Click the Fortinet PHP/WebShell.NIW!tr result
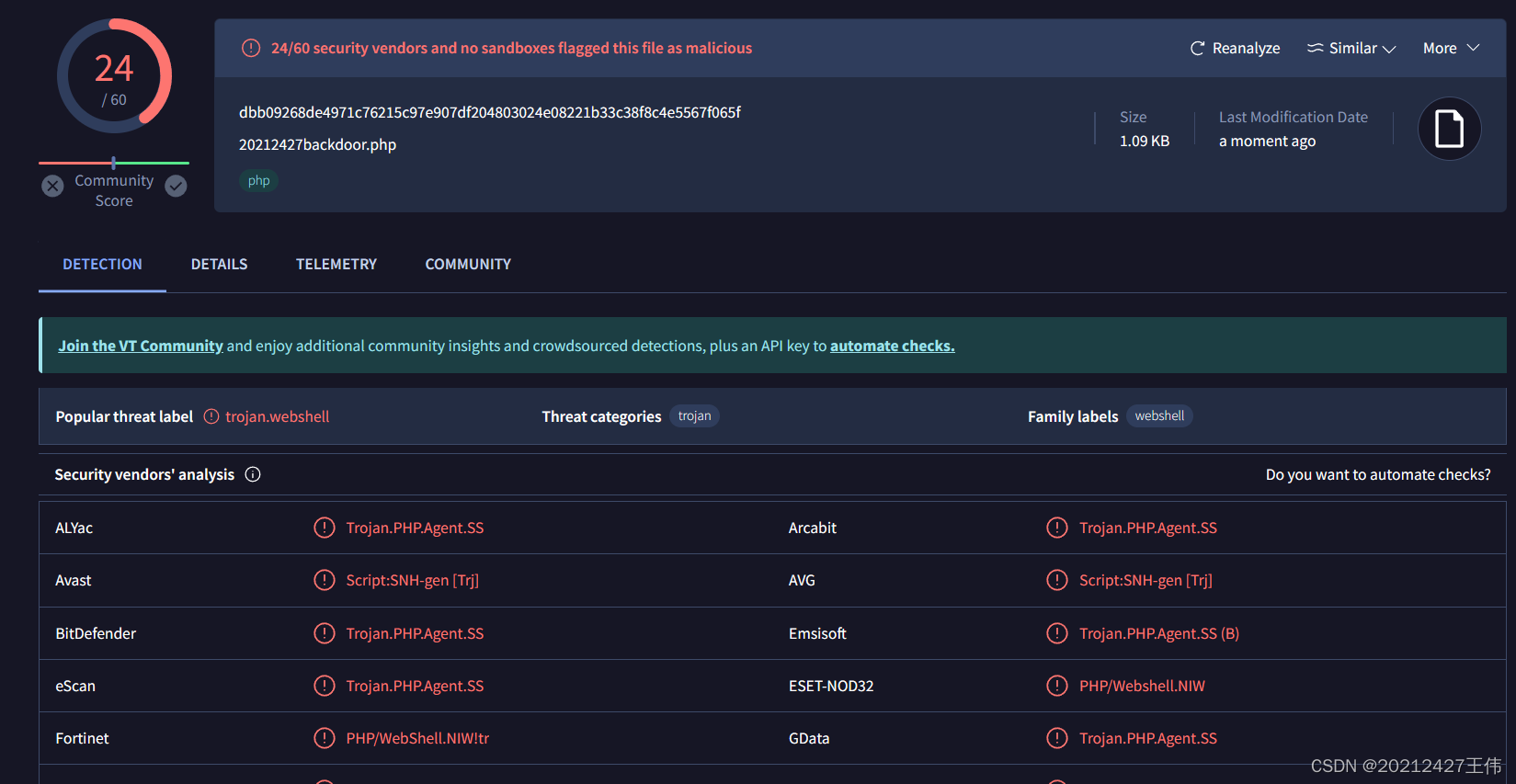The width and height of the screenshot is (1516, 784). click(x=417, y=738)
